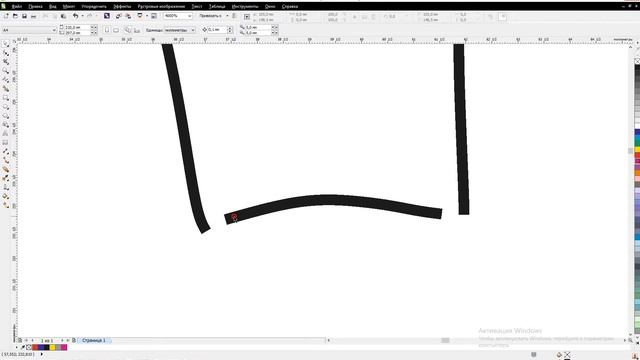Viewport: 640px width, 360px height.
Task: Pick red in the document palette
Action: click(x=35, y=347)
